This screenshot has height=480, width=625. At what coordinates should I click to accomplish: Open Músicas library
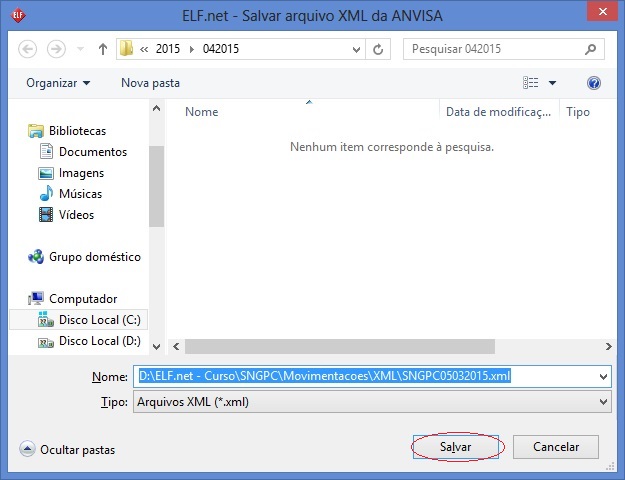81,194
